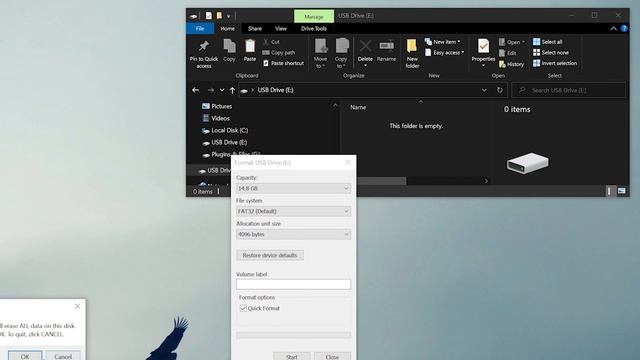Click Cancel in the warning dialog

63,356
